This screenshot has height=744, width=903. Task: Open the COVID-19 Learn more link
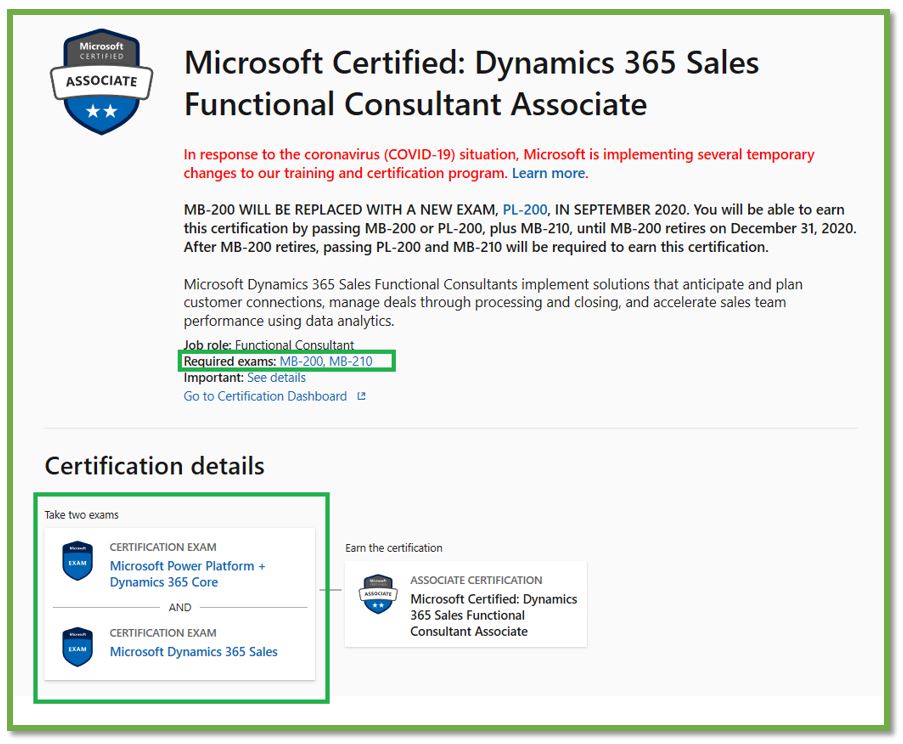548,173
